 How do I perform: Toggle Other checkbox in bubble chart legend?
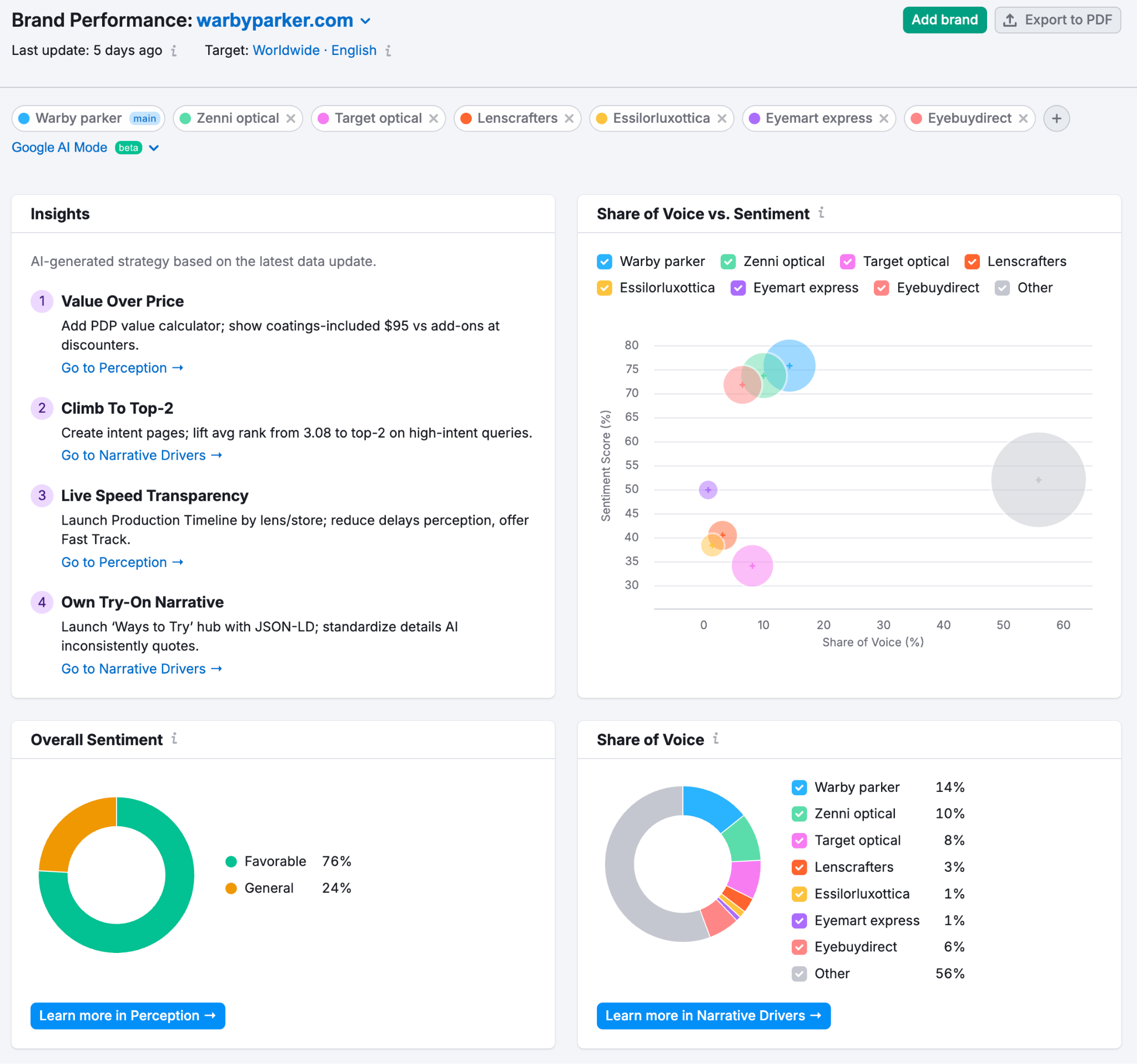coord(1002,288)
